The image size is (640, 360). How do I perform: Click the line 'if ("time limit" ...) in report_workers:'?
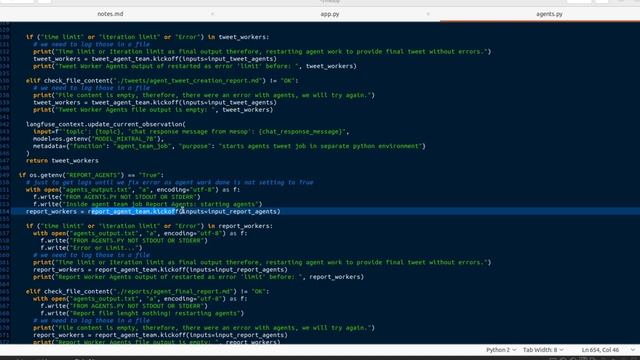click(x=149, y=226)
